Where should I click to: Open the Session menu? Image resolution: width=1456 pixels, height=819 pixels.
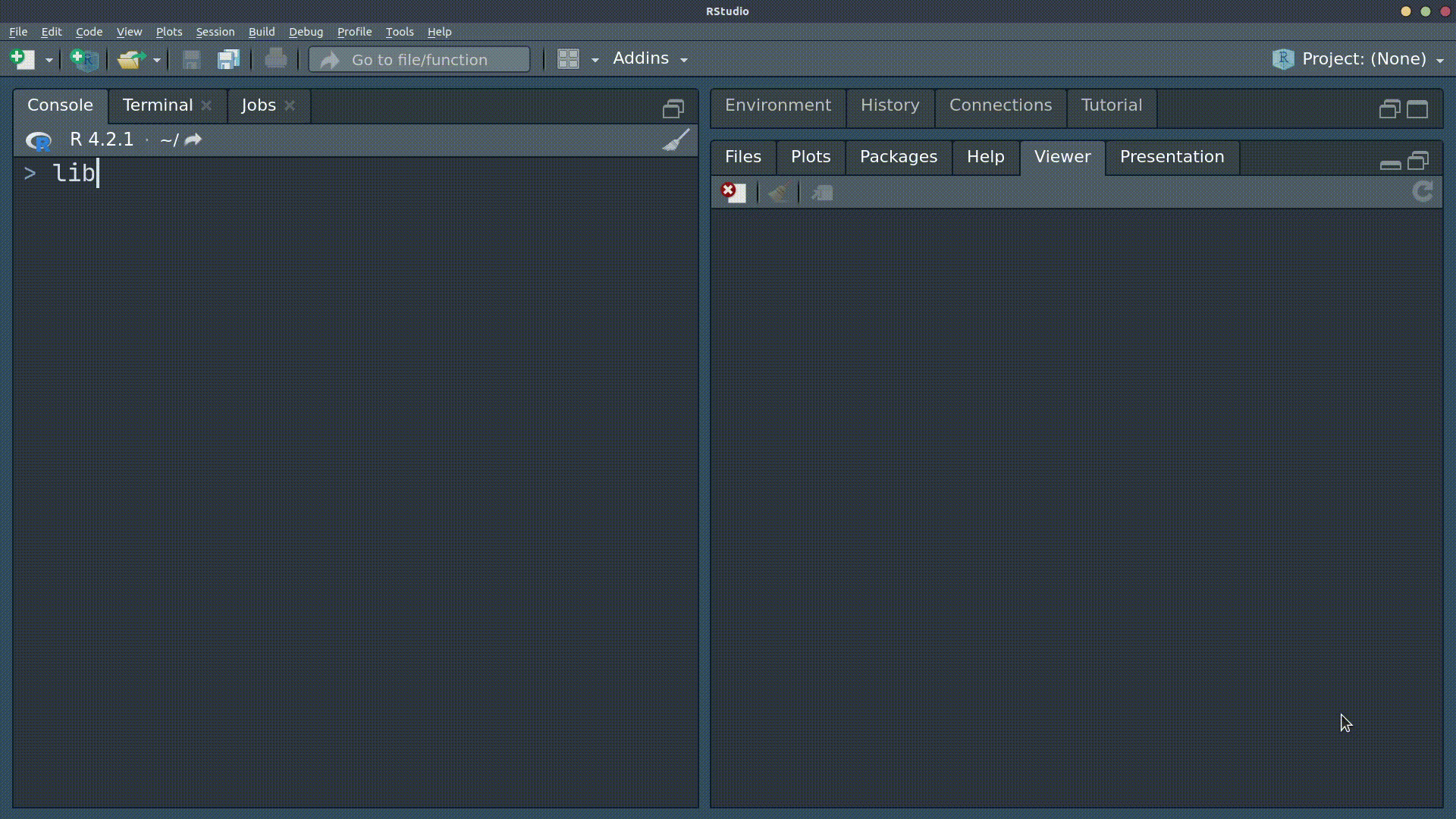(x=215, y=32)
